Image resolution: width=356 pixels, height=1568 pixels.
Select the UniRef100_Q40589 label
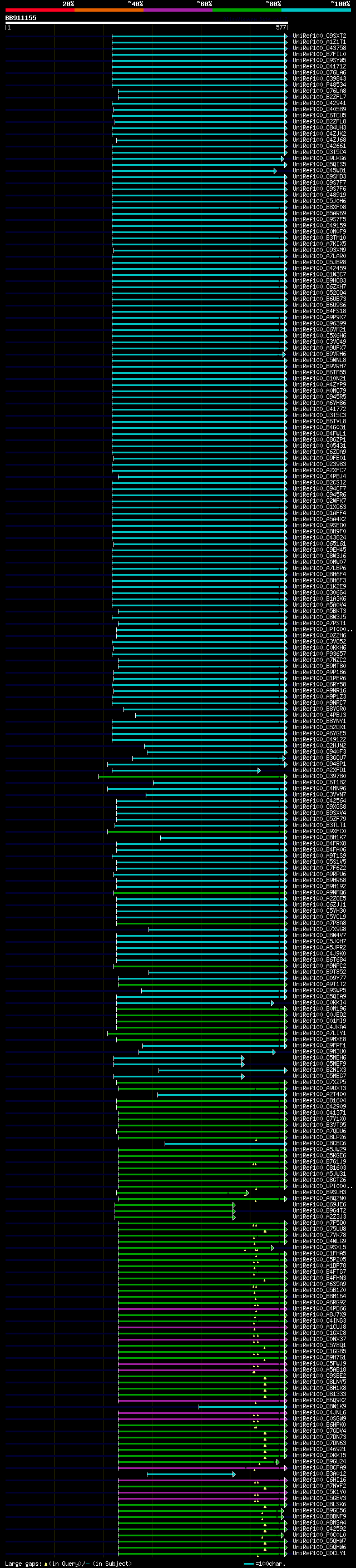[319, 109]
